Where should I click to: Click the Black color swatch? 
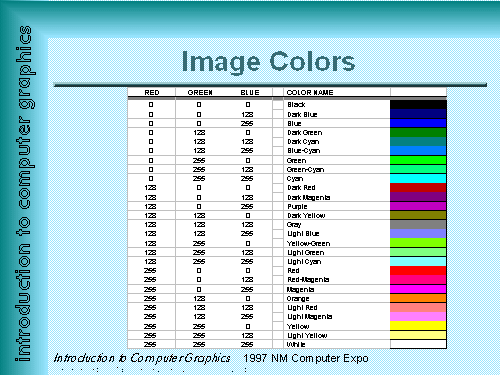click(418, 105)
